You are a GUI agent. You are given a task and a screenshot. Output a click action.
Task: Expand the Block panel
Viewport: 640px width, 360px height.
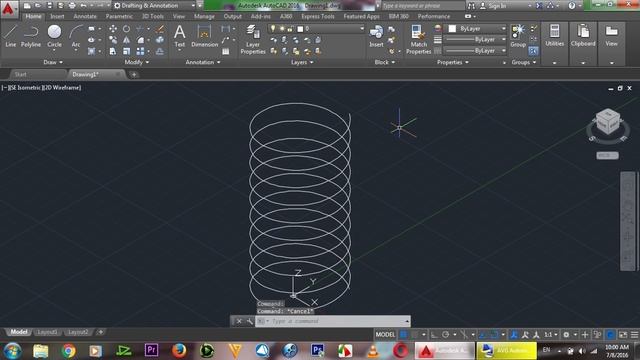[384, 62]
